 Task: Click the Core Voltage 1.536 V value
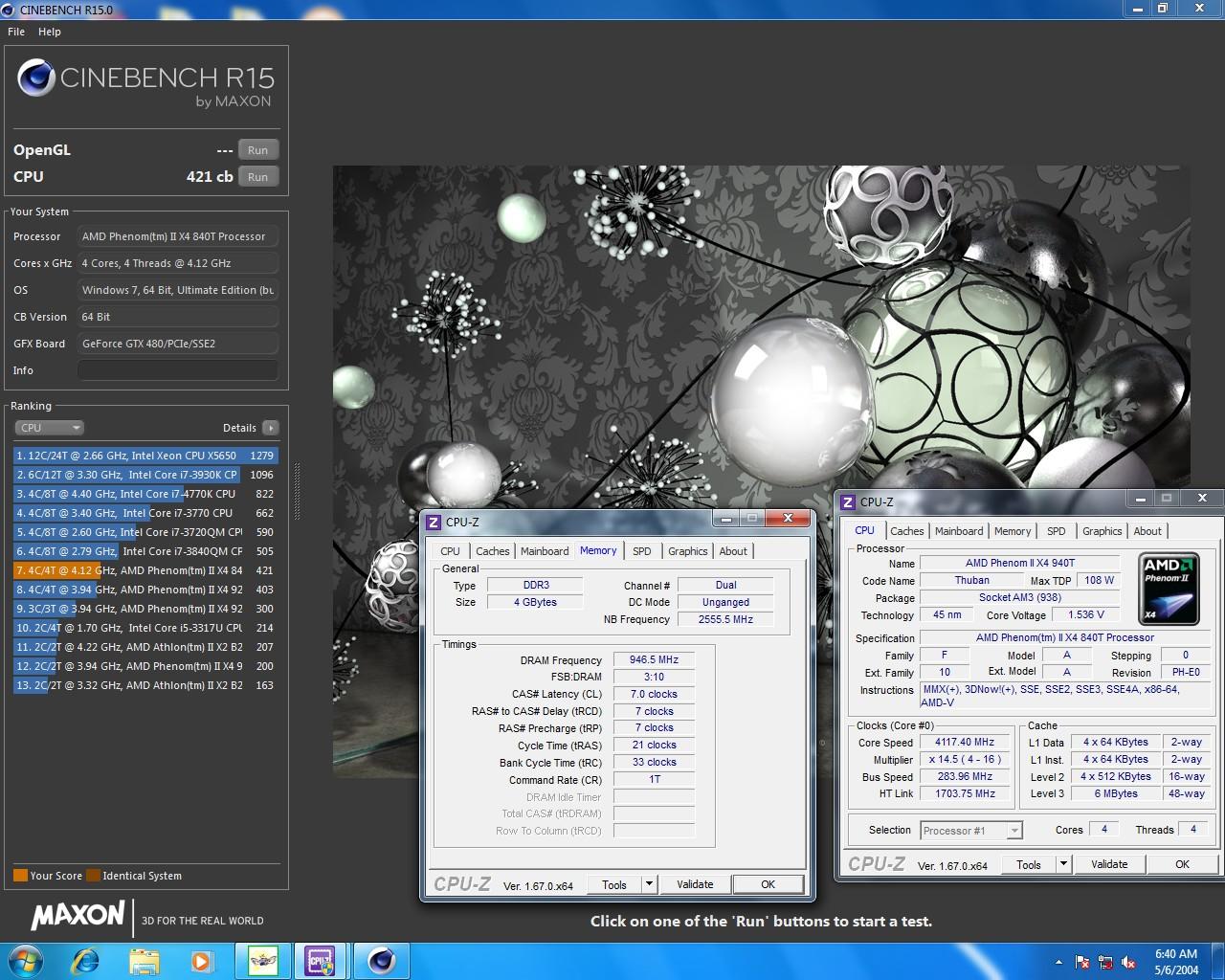[x=1085, y=615]
